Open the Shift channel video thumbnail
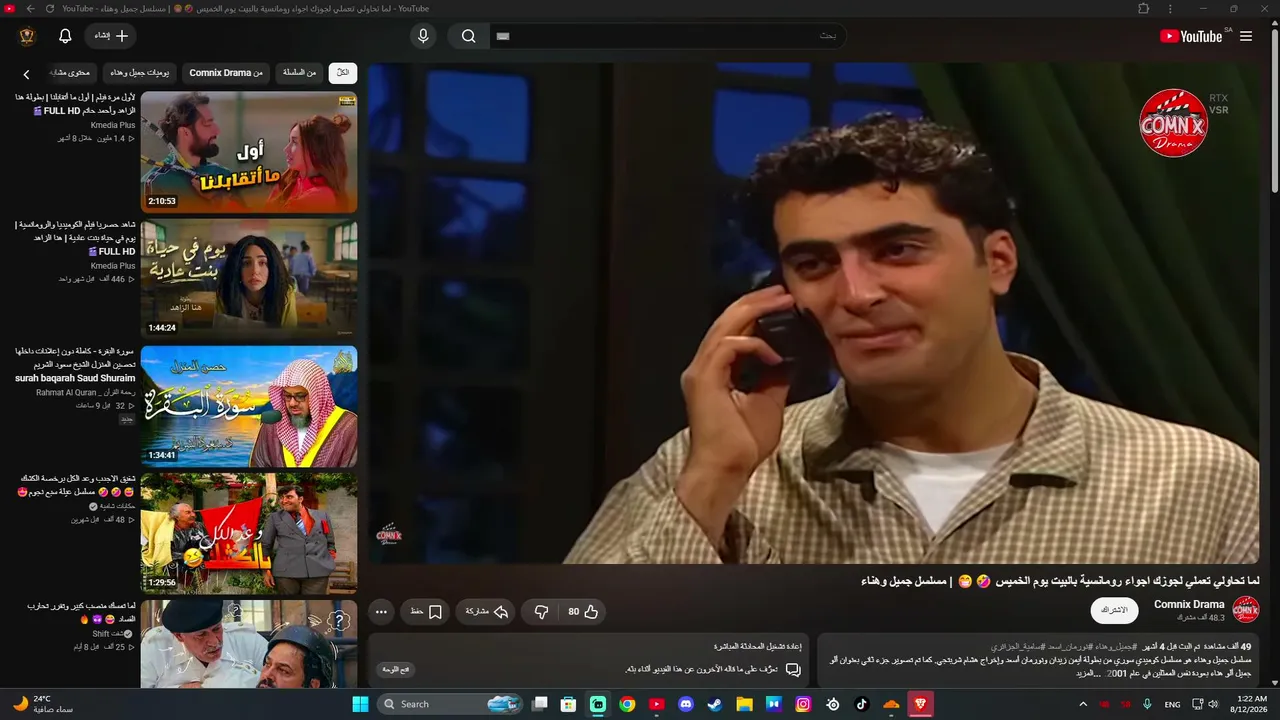 point(249,644)
